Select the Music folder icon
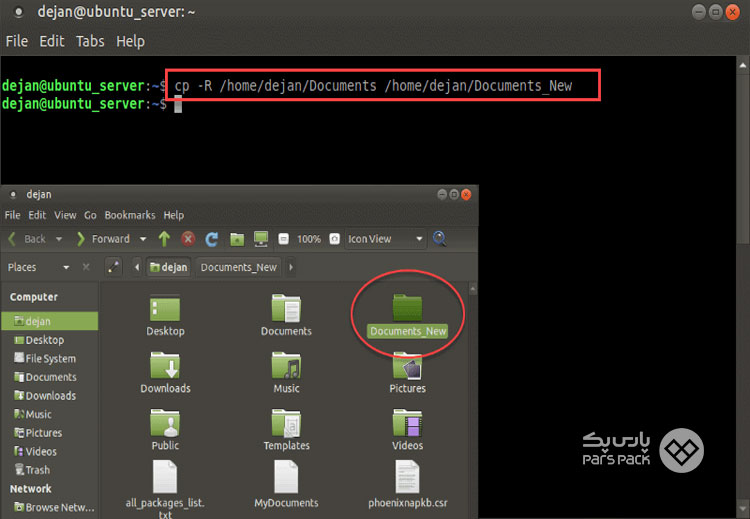Screen dimensions: 750x519 [x=286, y=366]
